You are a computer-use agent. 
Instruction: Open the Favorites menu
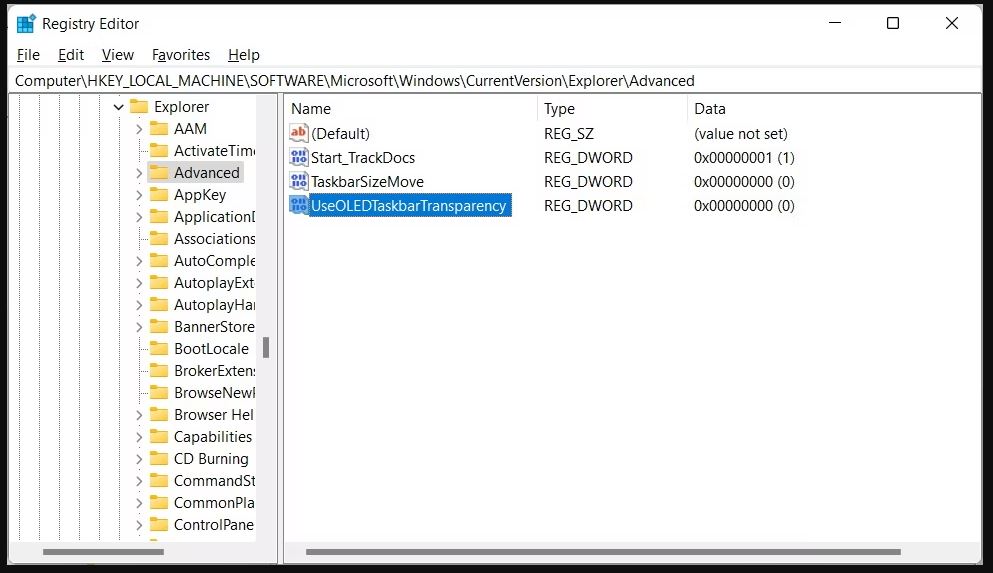(x=180, y=55)
